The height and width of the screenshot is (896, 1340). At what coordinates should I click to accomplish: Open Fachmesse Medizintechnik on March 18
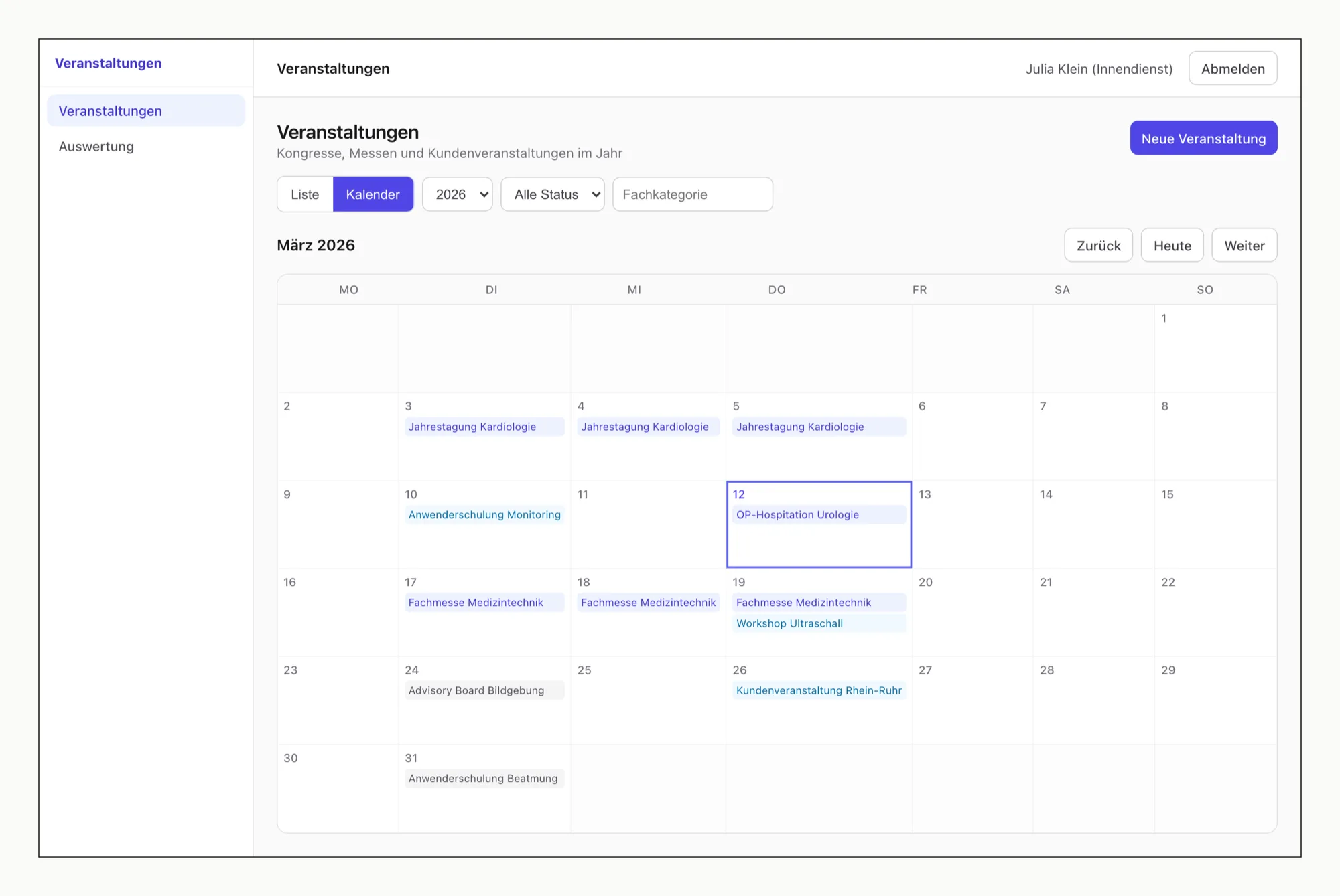pos(648,602)
